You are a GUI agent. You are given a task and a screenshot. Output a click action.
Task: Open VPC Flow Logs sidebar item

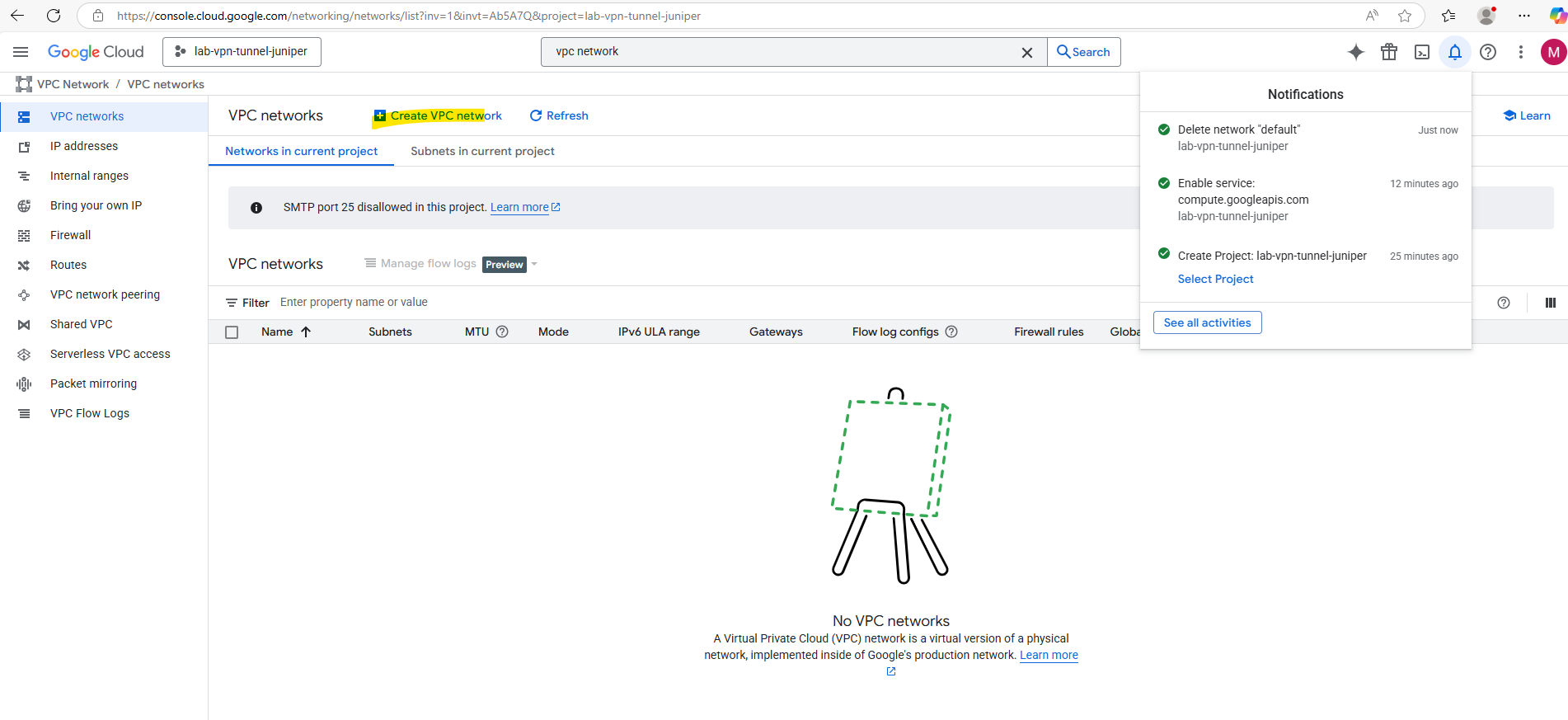click(104, 413)
